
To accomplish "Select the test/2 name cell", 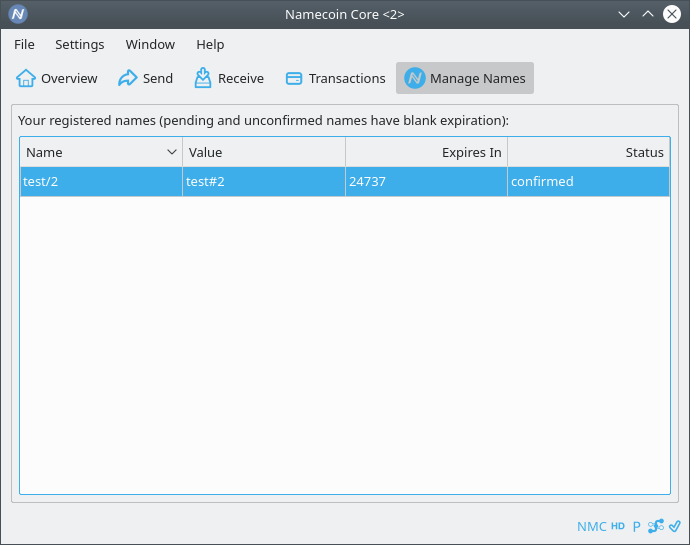I will (101, 181).
